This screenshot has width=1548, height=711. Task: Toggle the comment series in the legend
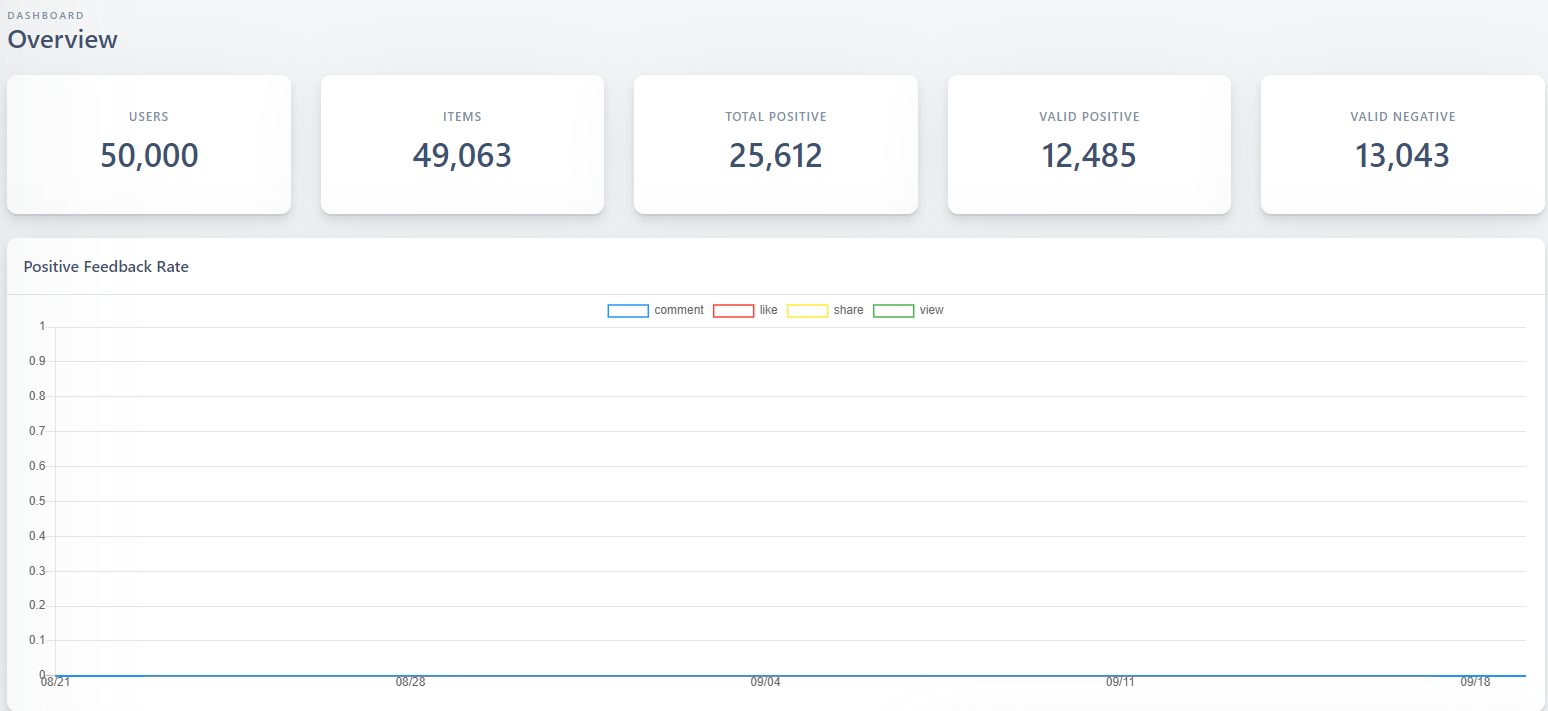[680, 310]
